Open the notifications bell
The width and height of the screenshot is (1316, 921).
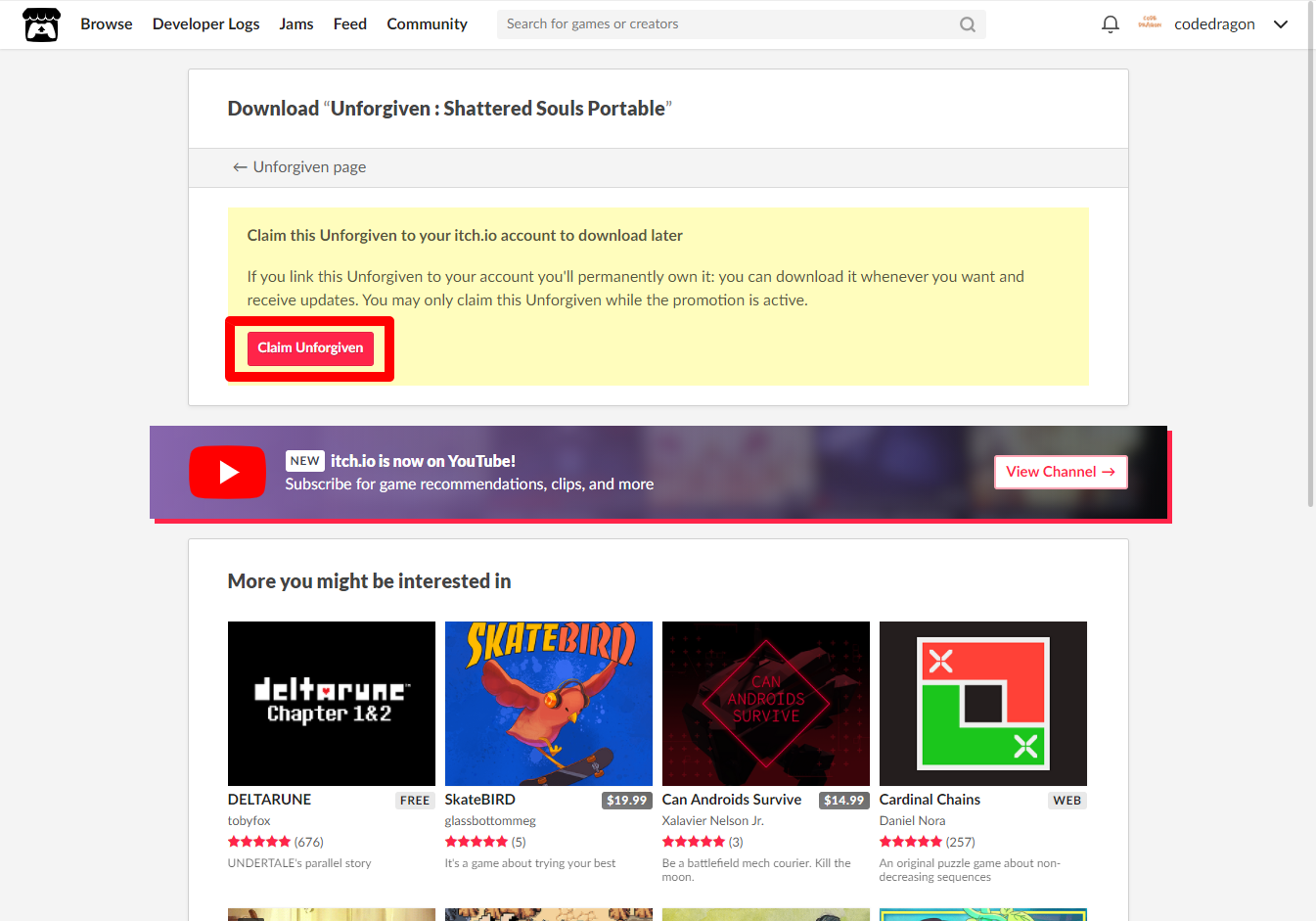pyautogui.click(x=1111, y=24)
